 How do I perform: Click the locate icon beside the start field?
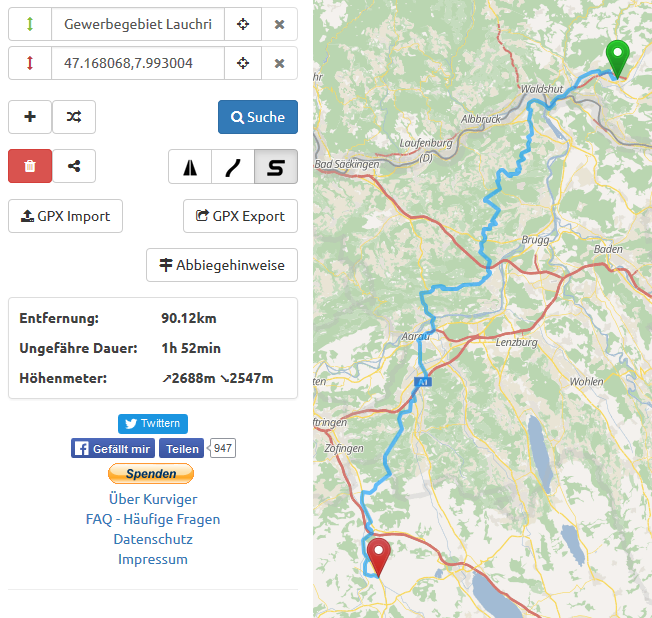coord(242,24)
